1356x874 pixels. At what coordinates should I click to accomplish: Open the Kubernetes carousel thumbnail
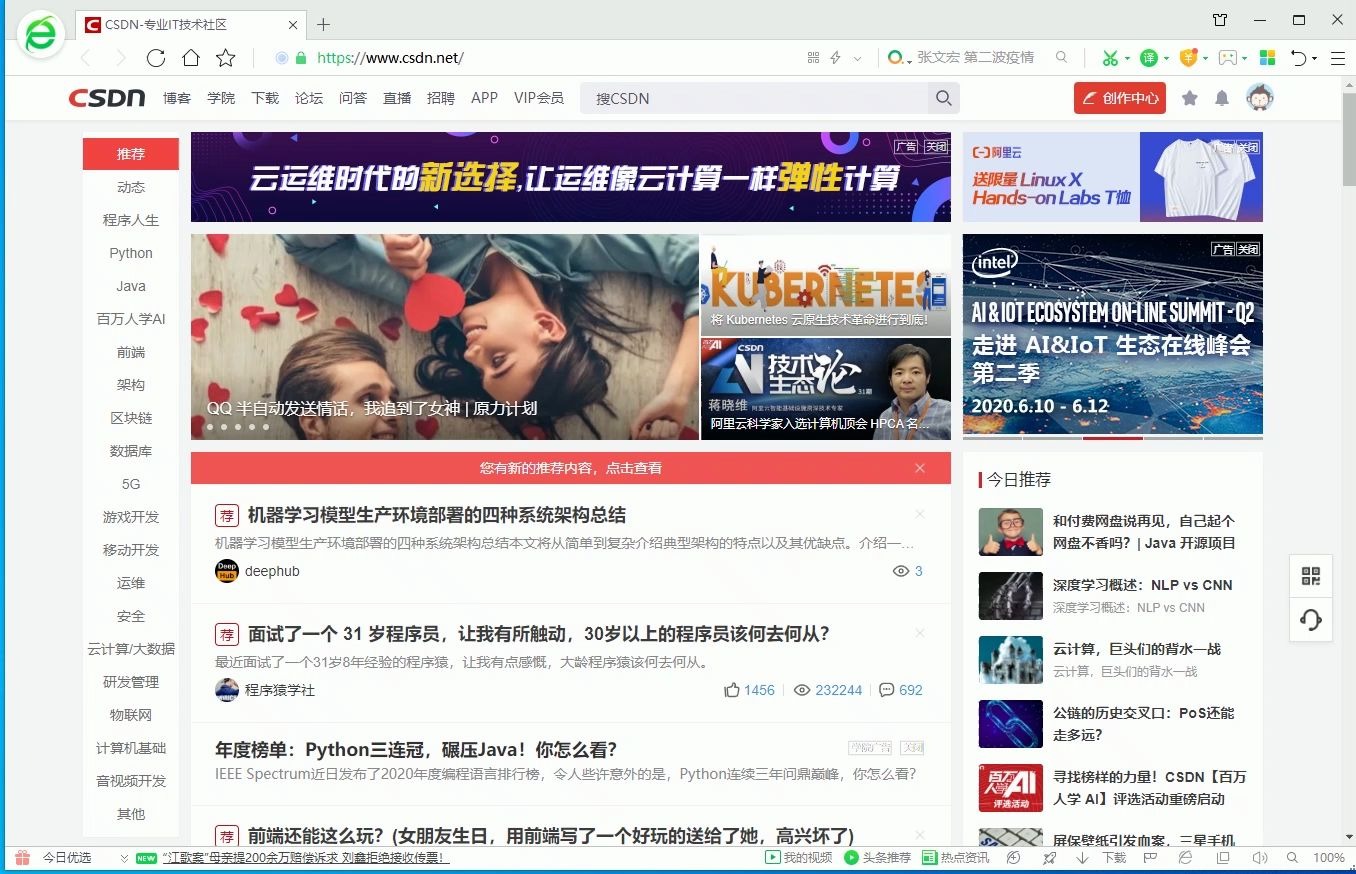click(825, 285)
